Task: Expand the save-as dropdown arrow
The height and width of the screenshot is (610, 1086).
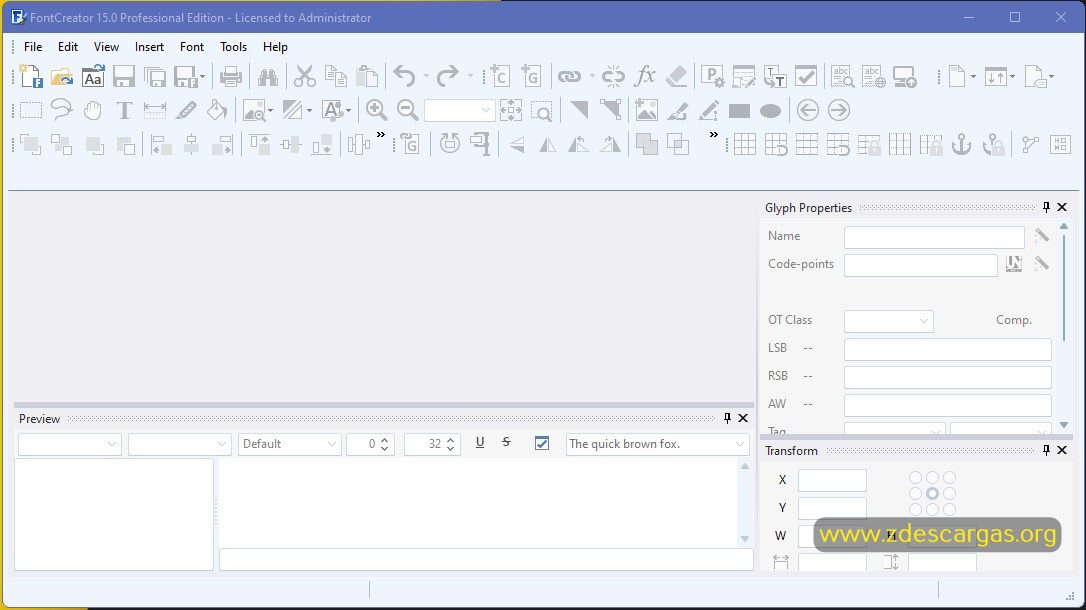Action: click(x=202, y=76)
